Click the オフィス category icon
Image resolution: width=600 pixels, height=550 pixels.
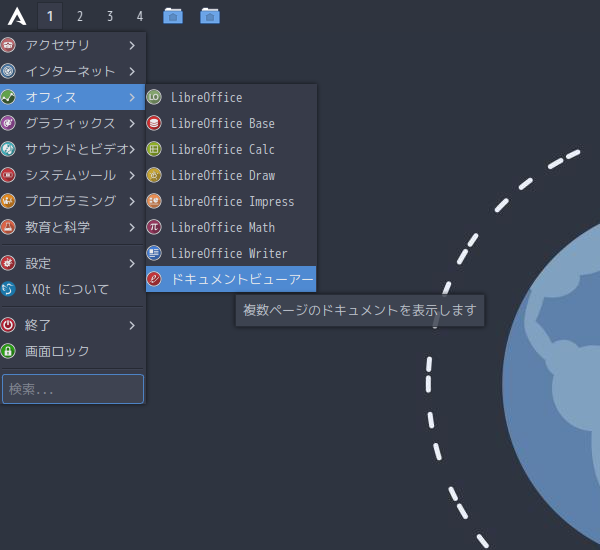pos(8,97)
